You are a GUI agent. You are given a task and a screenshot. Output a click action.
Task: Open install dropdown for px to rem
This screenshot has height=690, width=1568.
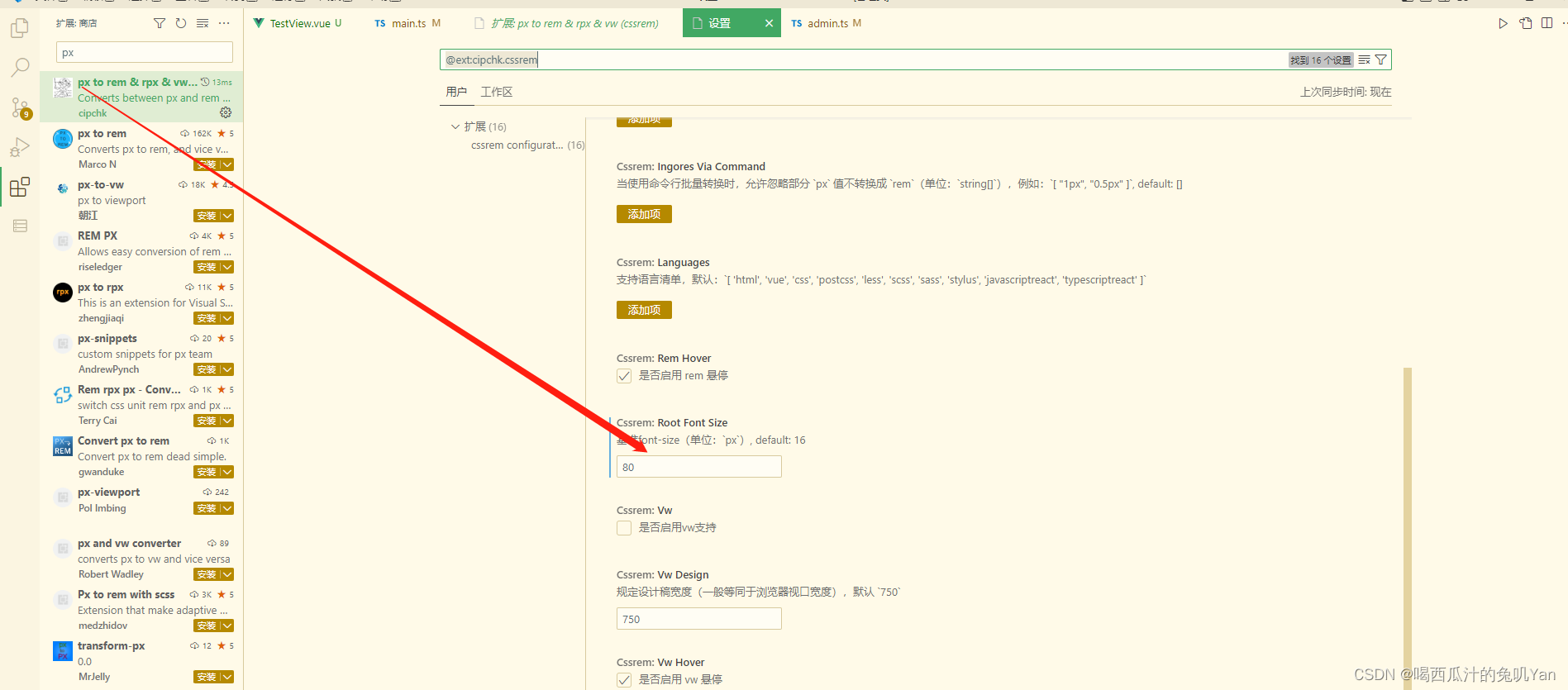(227, 164)
